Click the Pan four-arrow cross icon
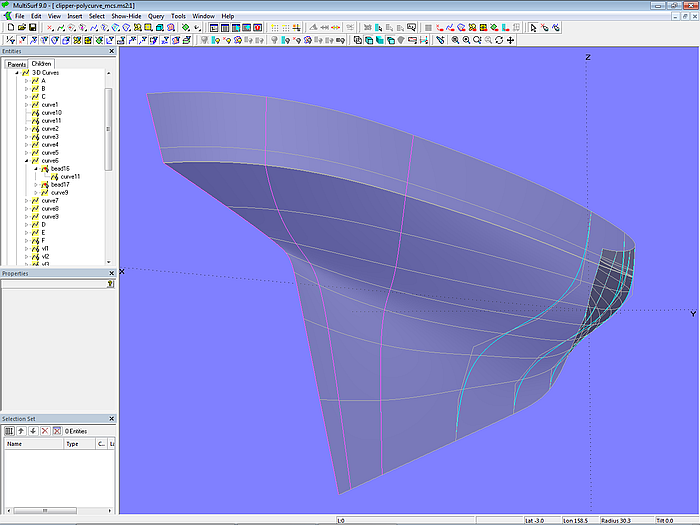Image resolution: width=700 pixels, height=525 pixels. [511, 40]
